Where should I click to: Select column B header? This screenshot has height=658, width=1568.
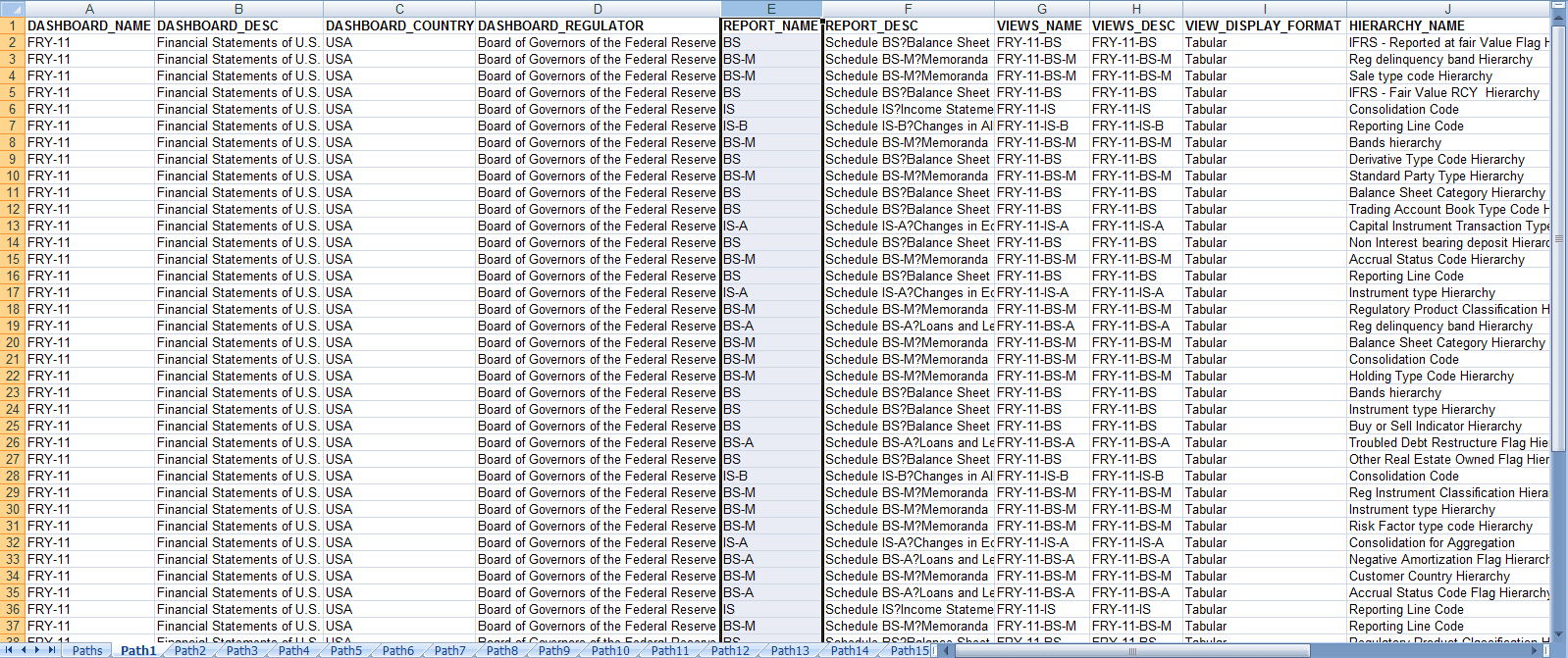click(238, 9)
